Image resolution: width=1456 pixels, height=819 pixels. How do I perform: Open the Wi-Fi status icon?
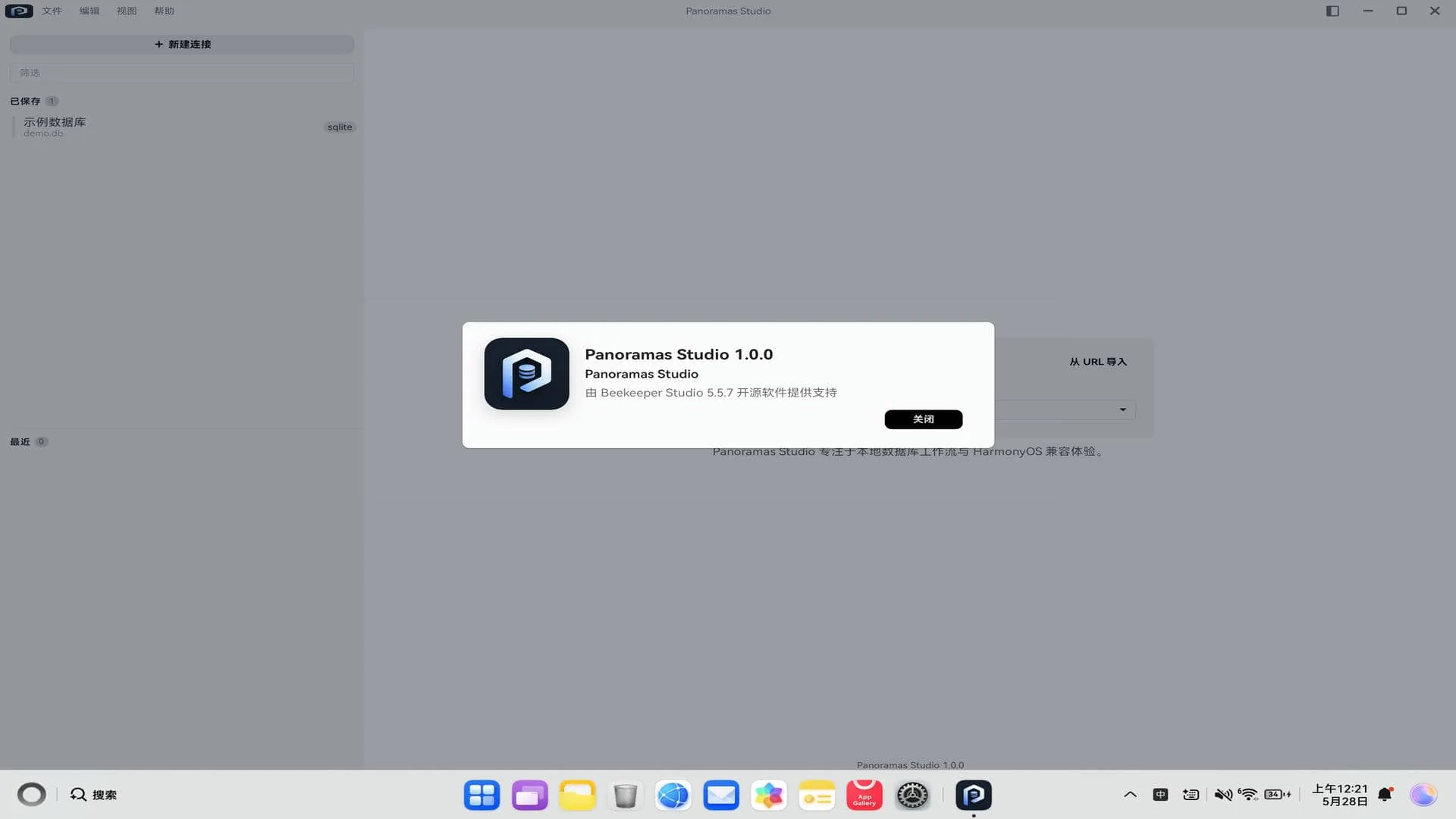pos(1247,794)
